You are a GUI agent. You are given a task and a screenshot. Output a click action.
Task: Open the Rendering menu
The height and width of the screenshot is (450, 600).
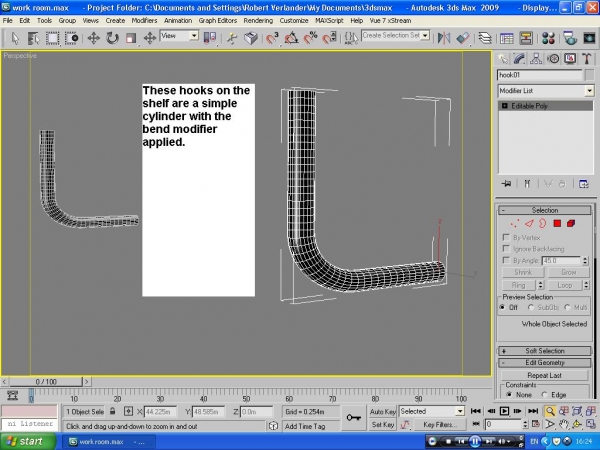pyautogui.click(x=258, y=21)
